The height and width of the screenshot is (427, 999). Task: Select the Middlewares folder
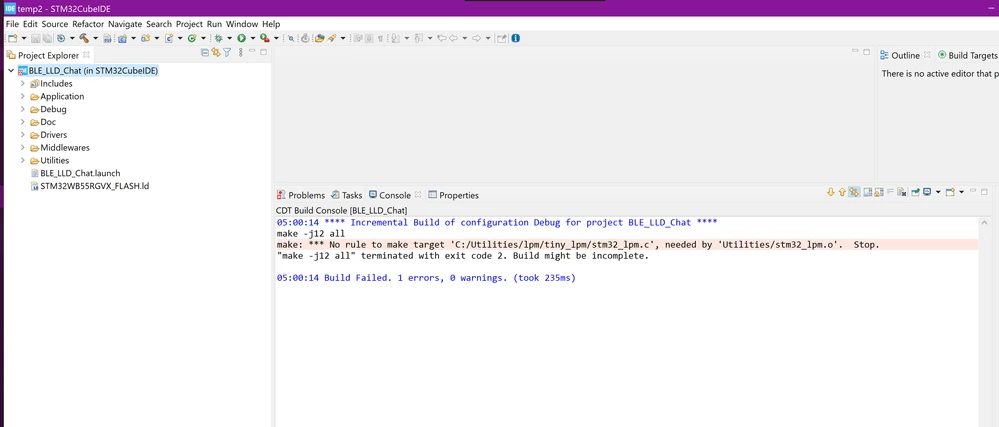click(64, 147)
